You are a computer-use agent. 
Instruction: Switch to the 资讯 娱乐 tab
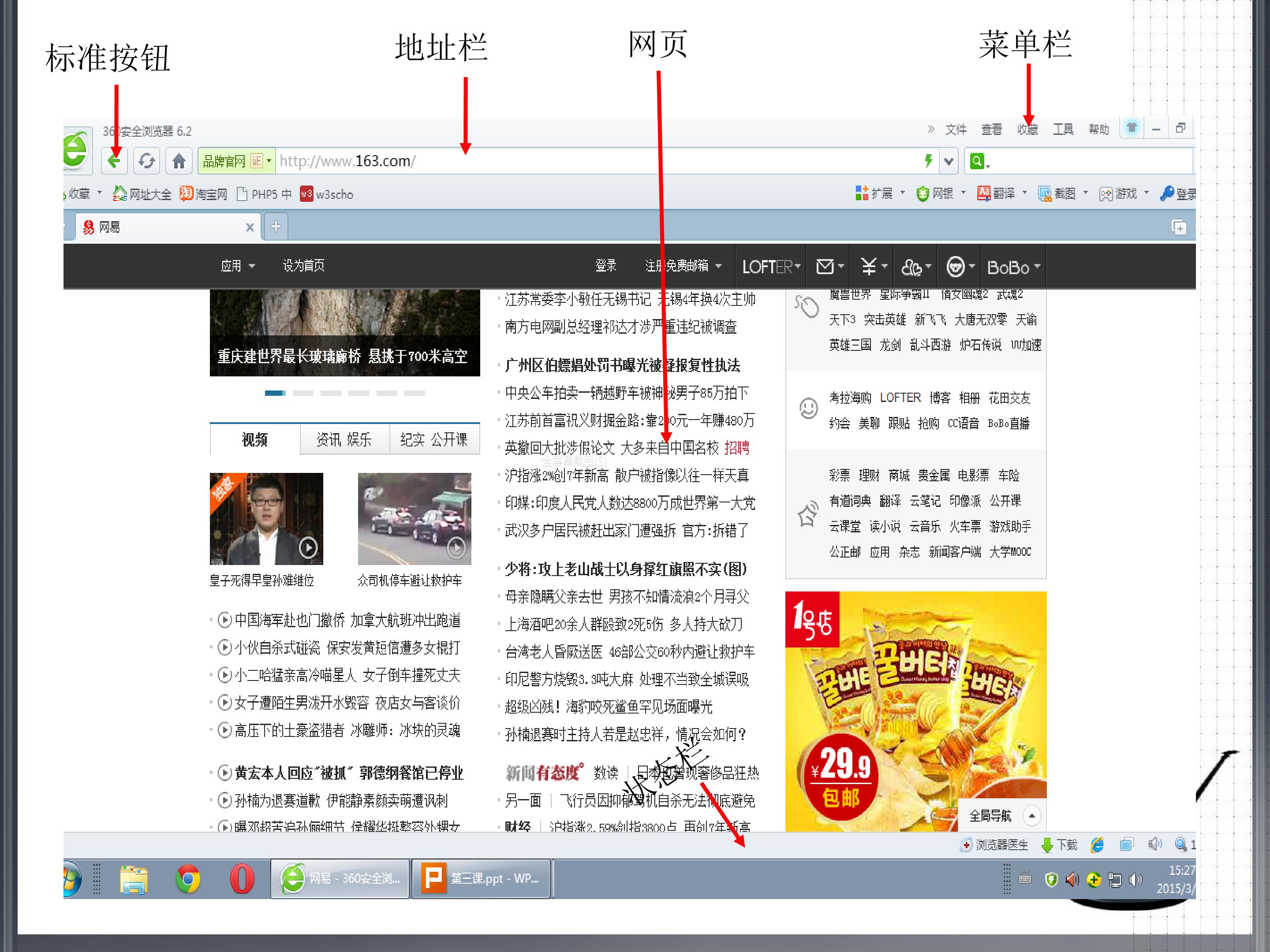click(x=344, y=439)
